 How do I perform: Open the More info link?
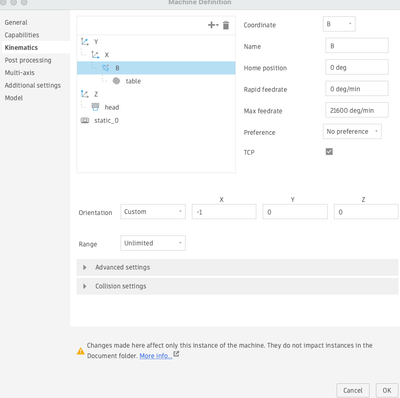(x=156, y=356)
